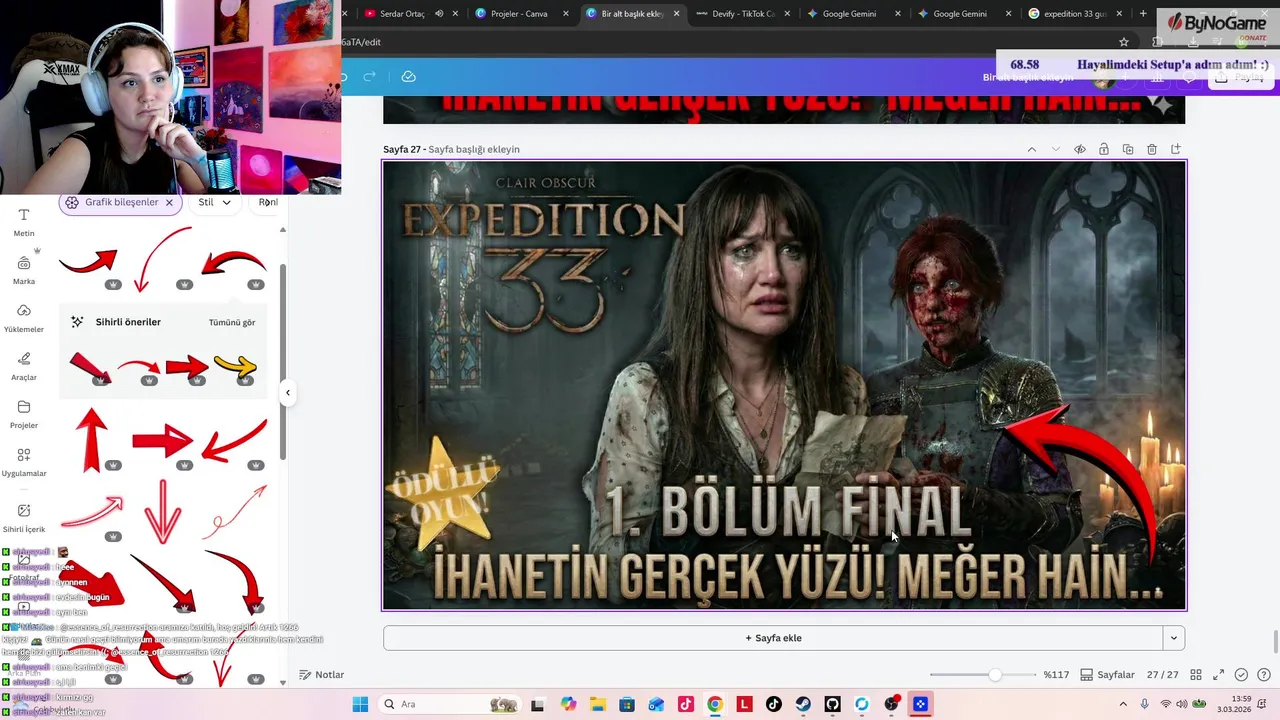This screenshot has width=1280, height=720.
Task: Collapse the side panel with the chevron handle
Action: (288, 393)
